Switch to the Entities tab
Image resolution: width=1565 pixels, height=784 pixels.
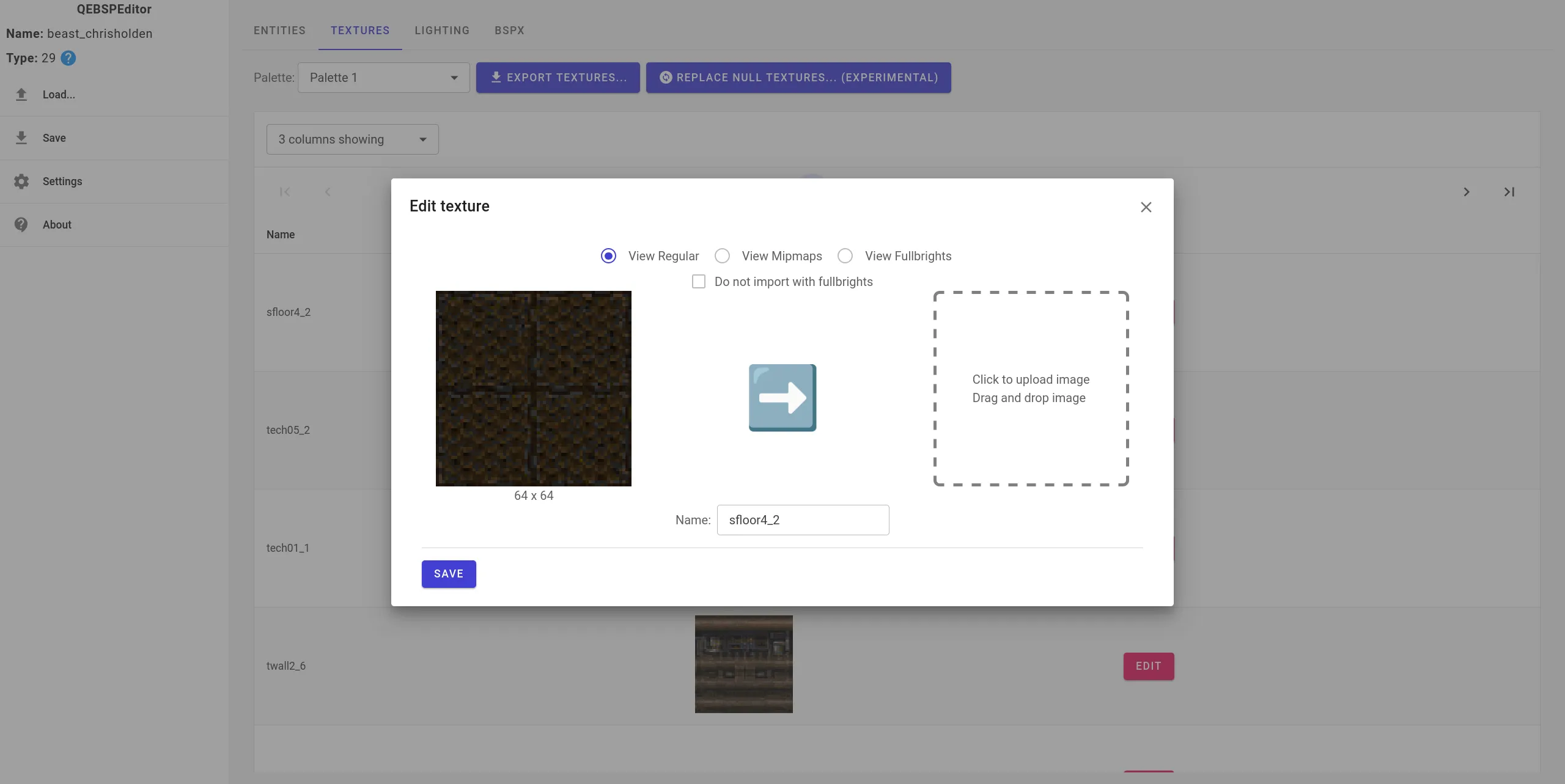pos(279,31)
